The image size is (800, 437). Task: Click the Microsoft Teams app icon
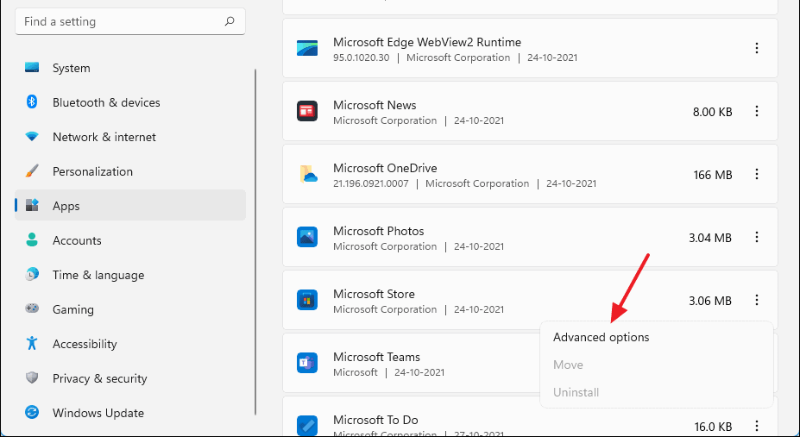pos(307,363)
